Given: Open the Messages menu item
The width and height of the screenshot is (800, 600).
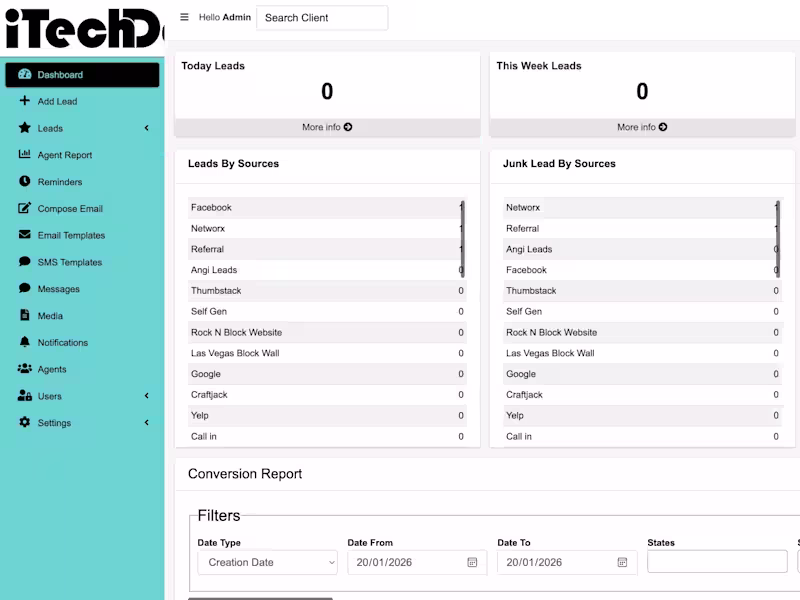Looking at the screenshot, I should point(82,289).
